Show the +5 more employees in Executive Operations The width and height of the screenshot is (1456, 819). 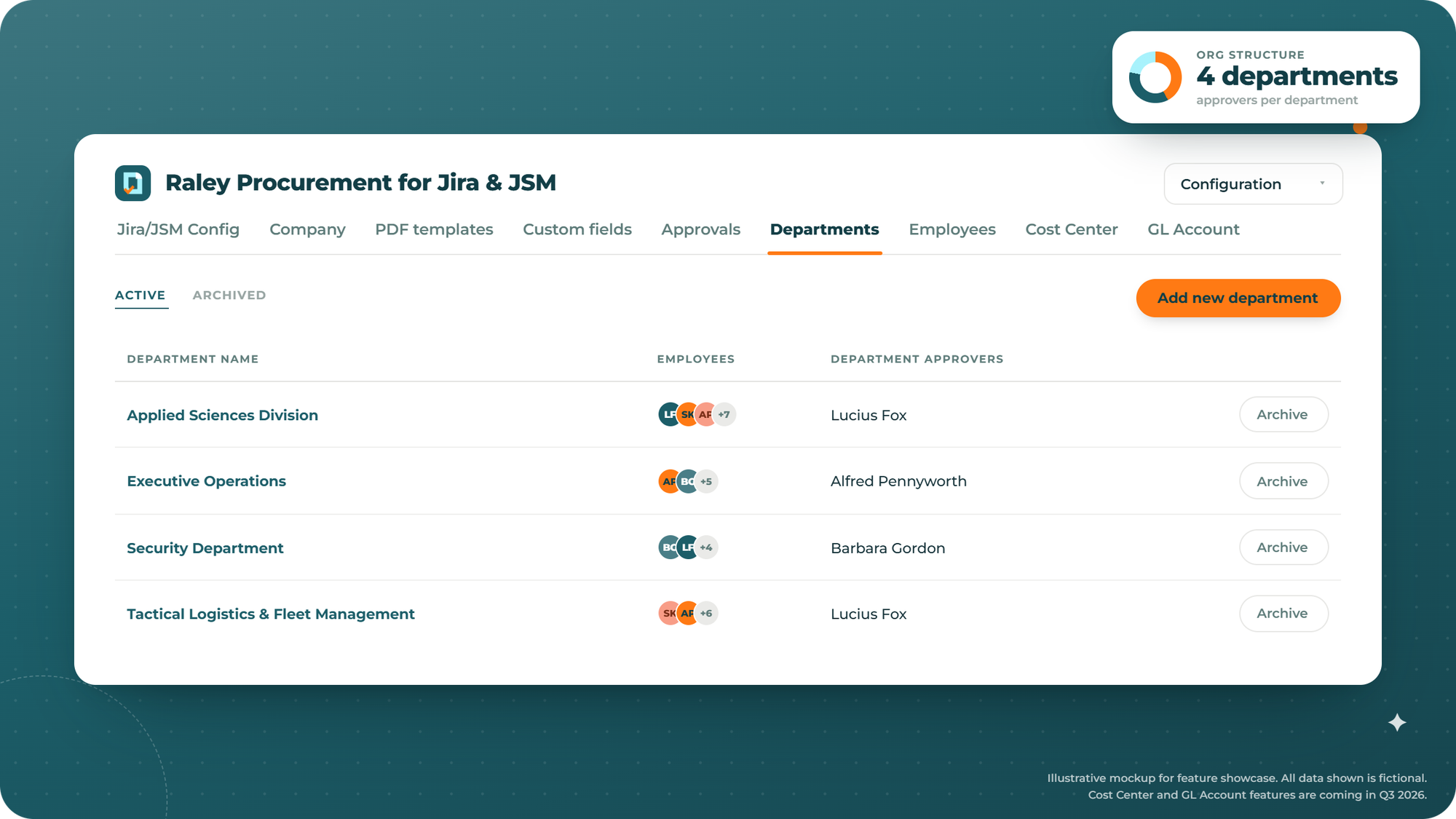tap(706, 481)
